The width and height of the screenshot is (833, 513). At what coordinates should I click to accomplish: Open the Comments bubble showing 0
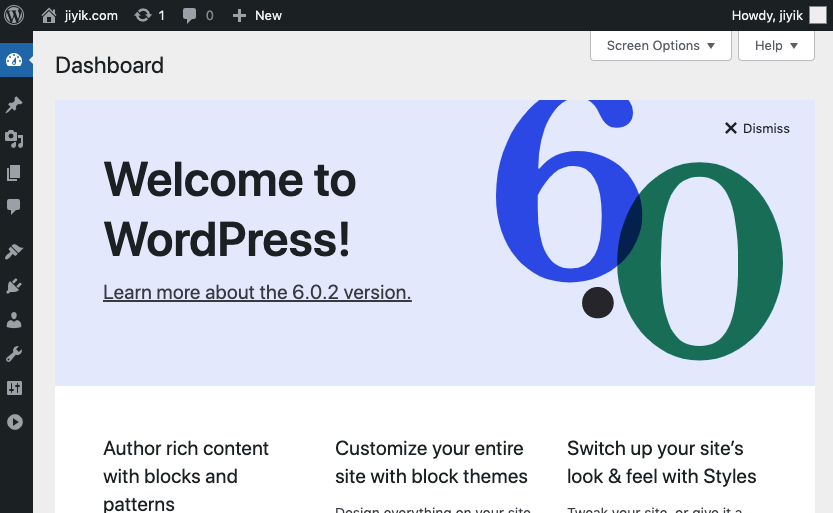(198, 15)
